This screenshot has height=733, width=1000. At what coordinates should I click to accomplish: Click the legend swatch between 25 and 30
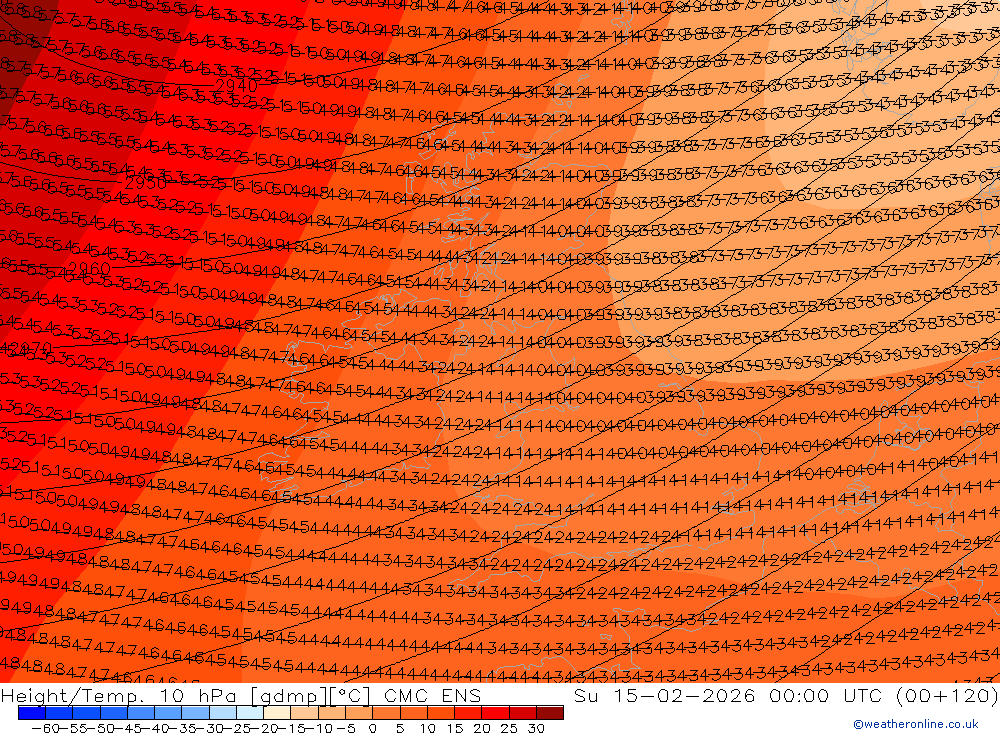[x=522, y=713]
